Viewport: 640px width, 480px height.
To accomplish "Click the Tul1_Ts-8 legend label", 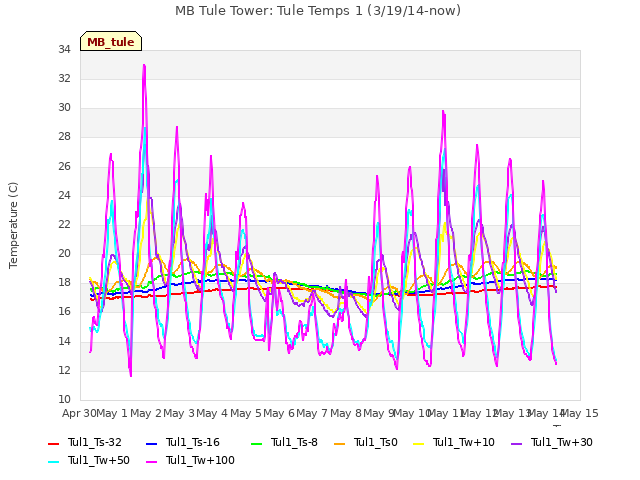I will click(294, 442).
